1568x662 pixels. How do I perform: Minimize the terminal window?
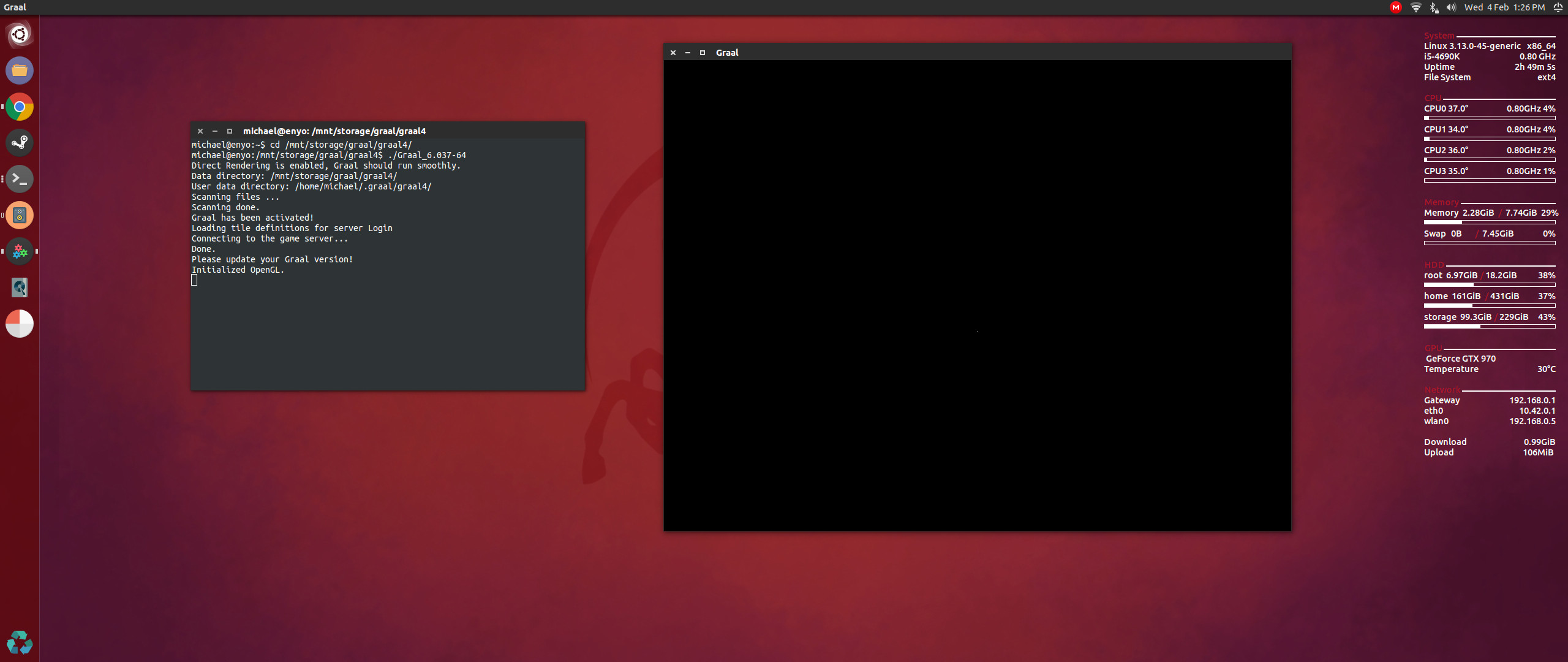point(215,131)
